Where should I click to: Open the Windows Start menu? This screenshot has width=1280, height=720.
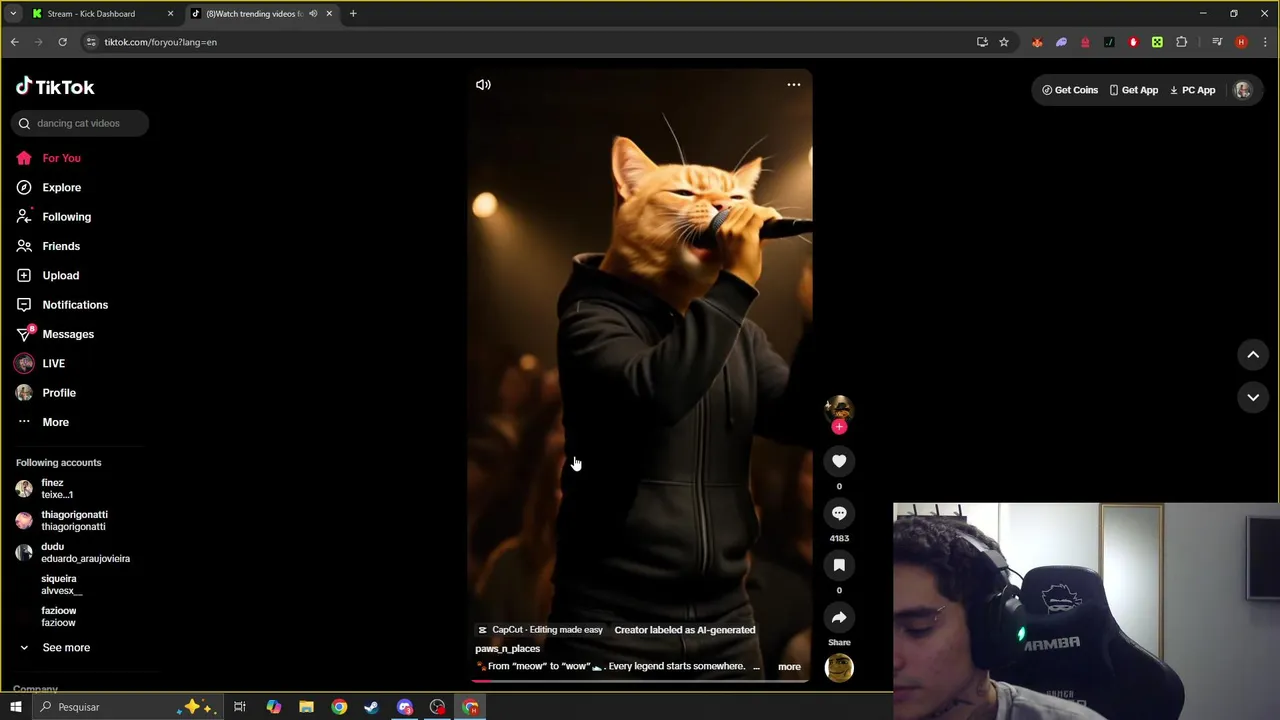pos(15,707)
